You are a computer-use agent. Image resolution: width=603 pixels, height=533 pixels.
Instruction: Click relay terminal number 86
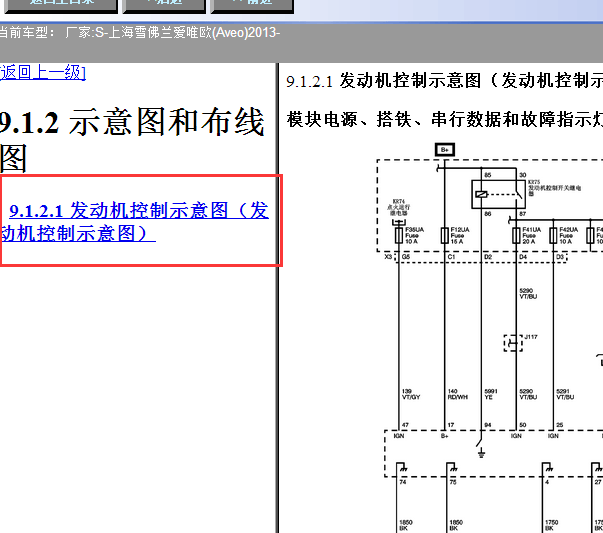pyautogui.click(x=488, y=214)
